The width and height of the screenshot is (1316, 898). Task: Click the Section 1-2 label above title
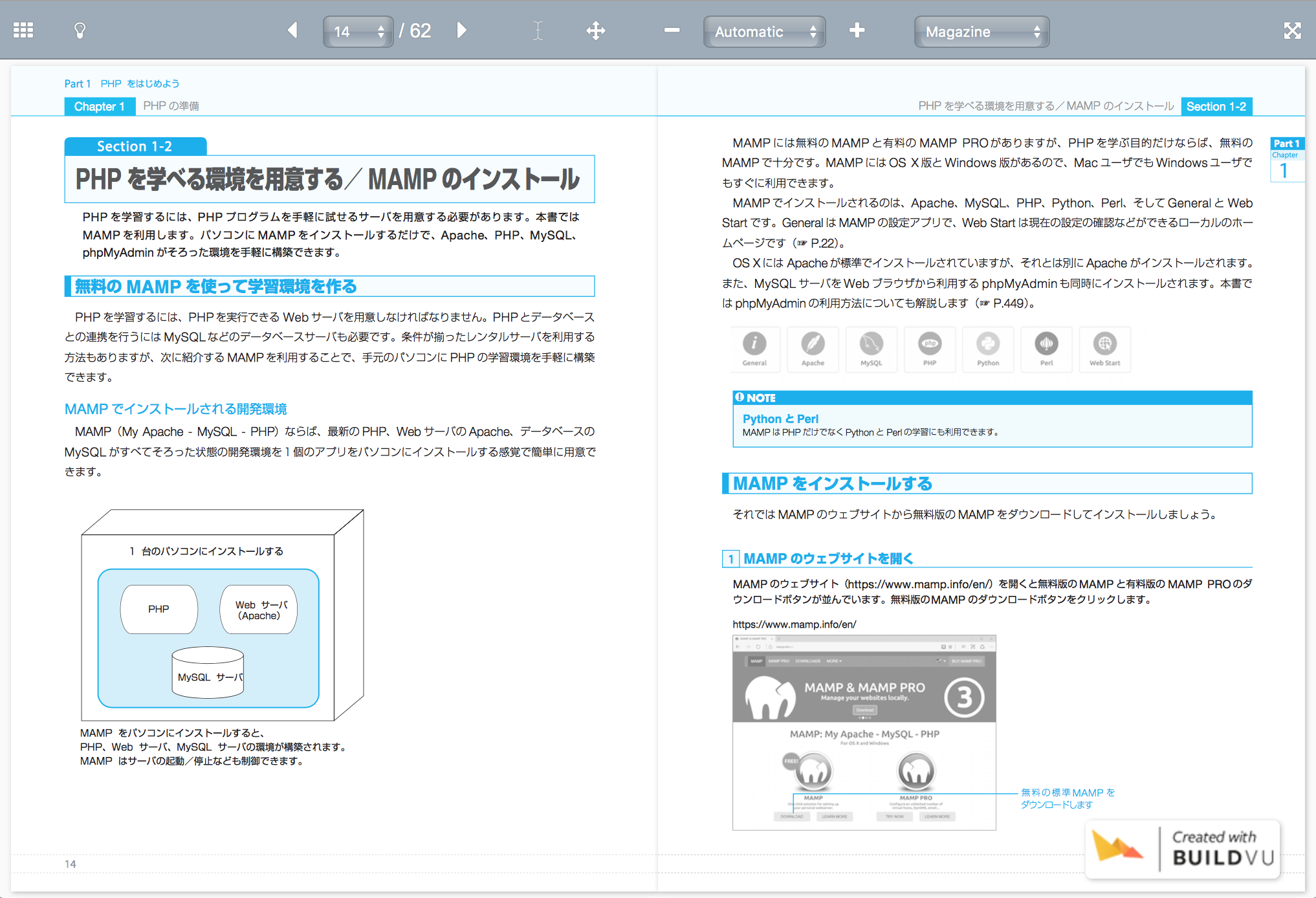pyautogui.click(x=135, y=146)
